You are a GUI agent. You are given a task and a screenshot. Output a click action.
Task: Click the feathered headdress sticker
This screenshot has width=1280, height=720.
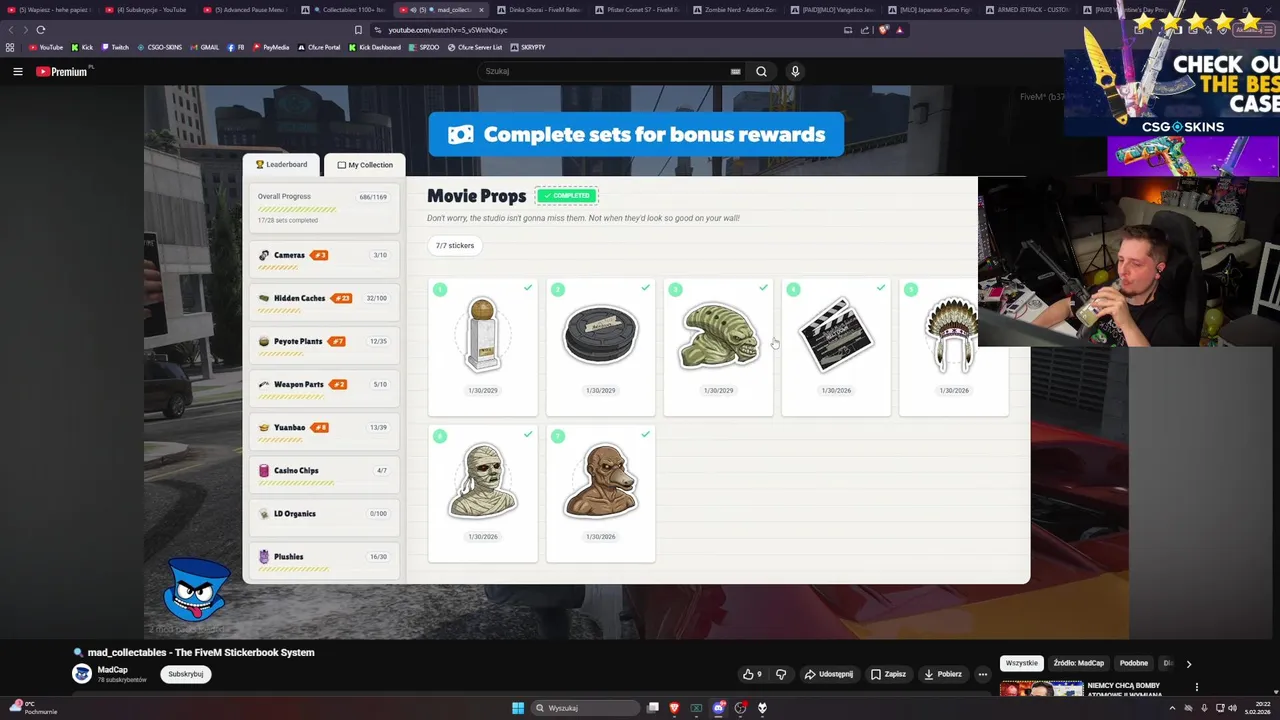point(953,335)
